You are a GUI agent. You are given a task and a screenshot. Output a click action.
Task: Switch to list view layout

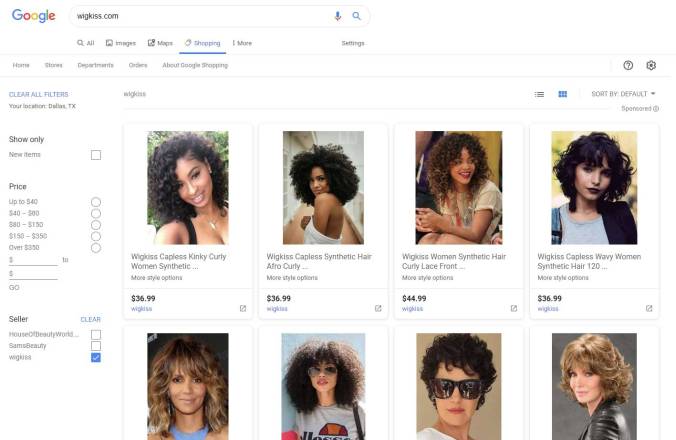click(x=539, y=94)
